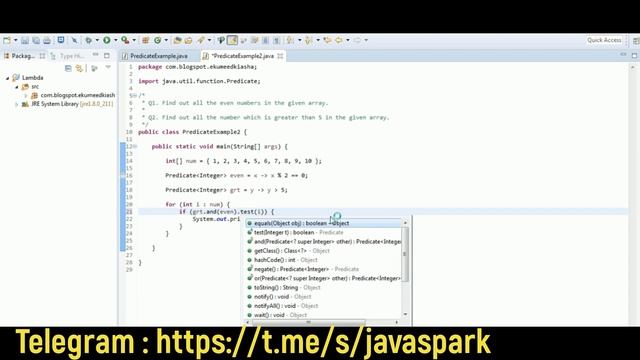Open the Back history dropdown arrow
Screen dimensions: 640x360
pyautogui.click(x=348, y=40)
